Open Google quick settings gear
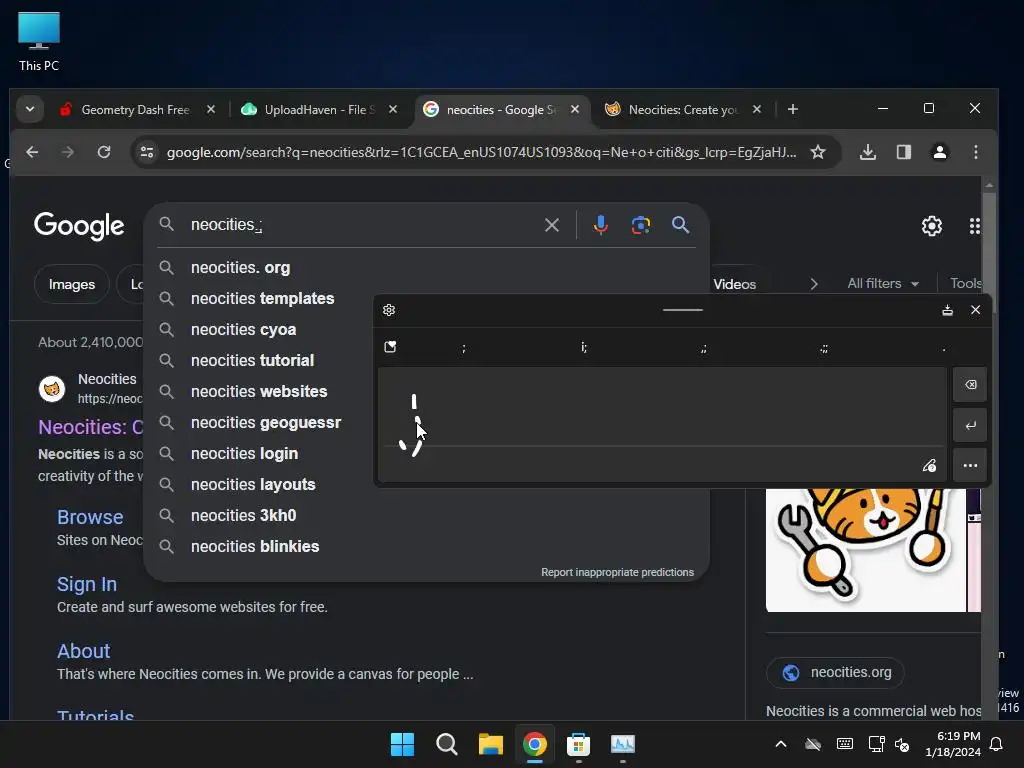This screenshot has height=768, width=1024. click(932, 226)
